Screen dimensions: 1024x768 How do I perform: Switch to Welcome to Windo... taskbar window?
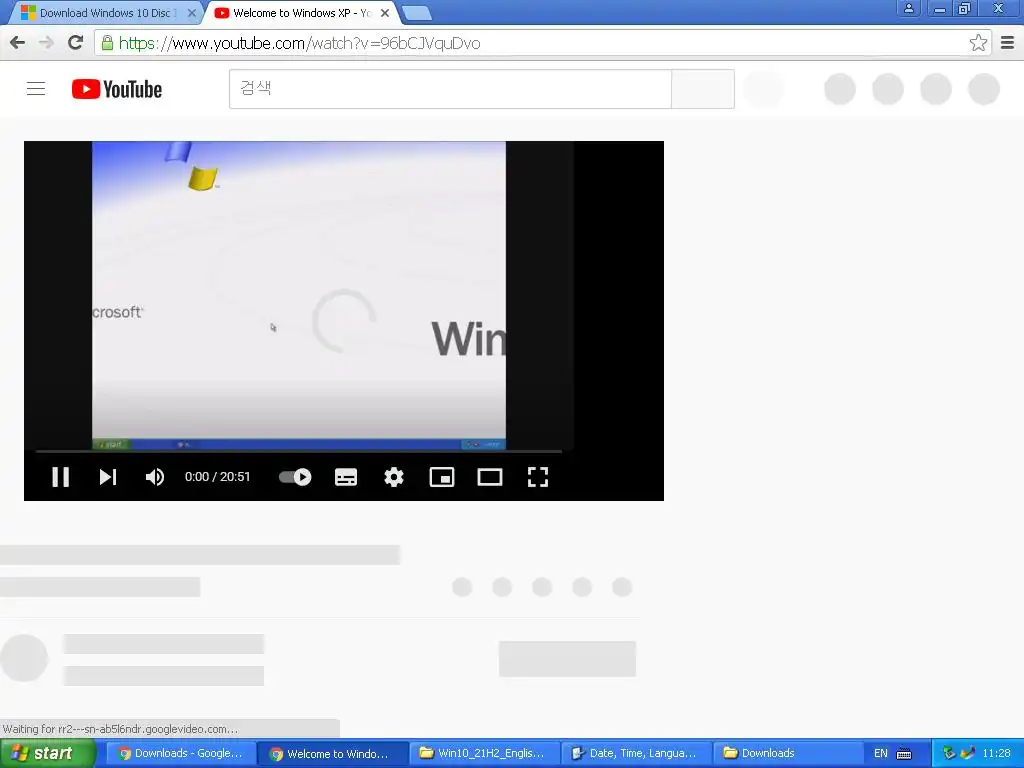332,754
